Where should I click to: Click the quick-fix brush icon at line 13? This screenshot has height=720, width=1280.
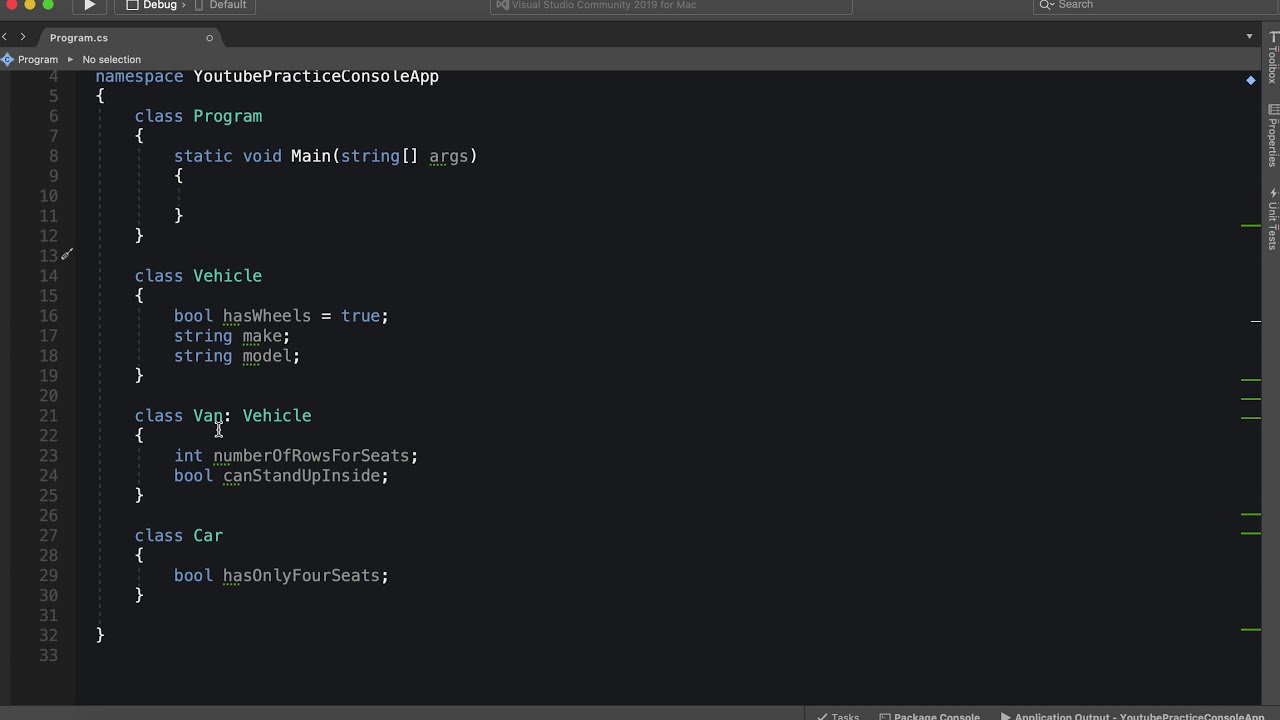pyautogui.click(x=67, y=255)
